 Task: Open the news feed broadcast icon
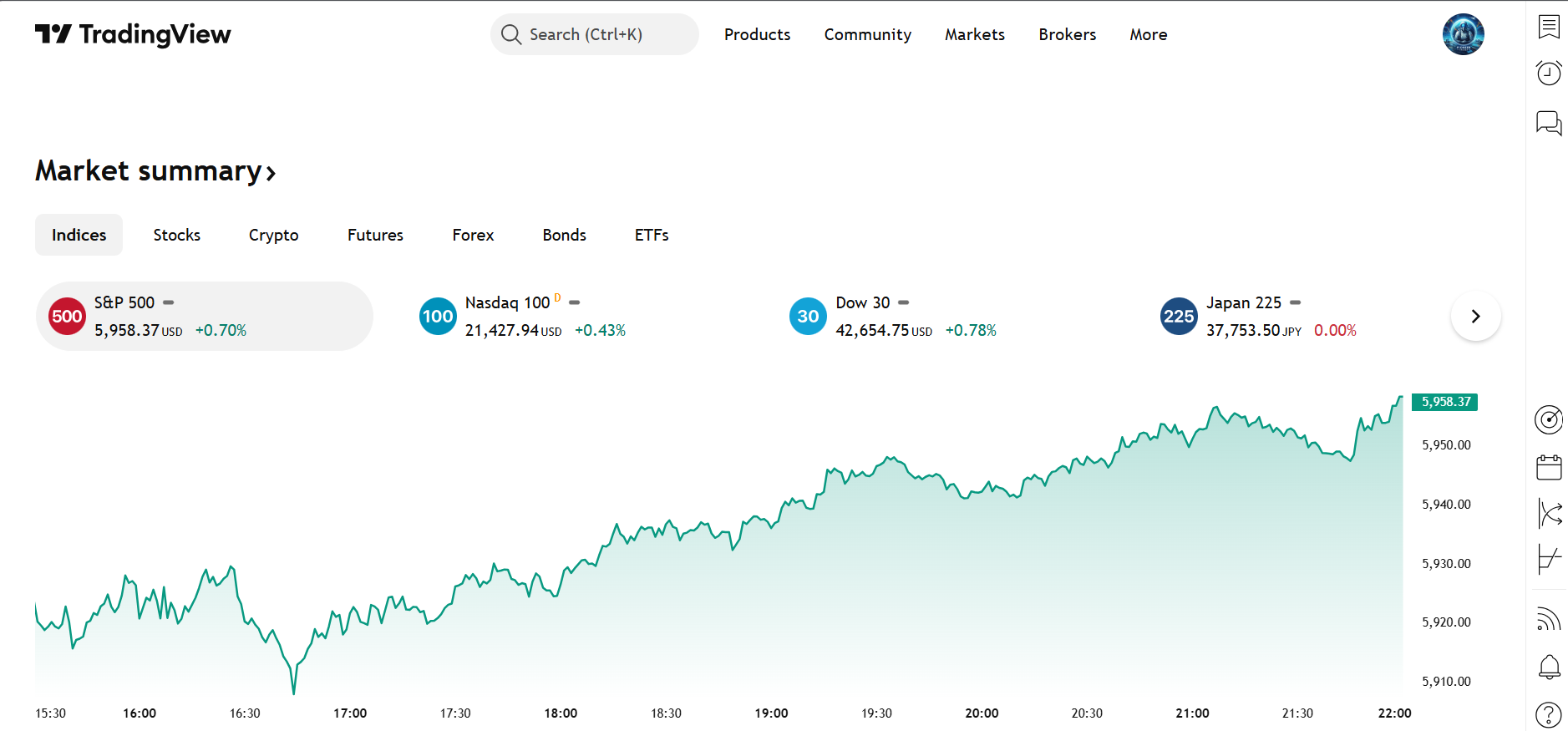1549,619
